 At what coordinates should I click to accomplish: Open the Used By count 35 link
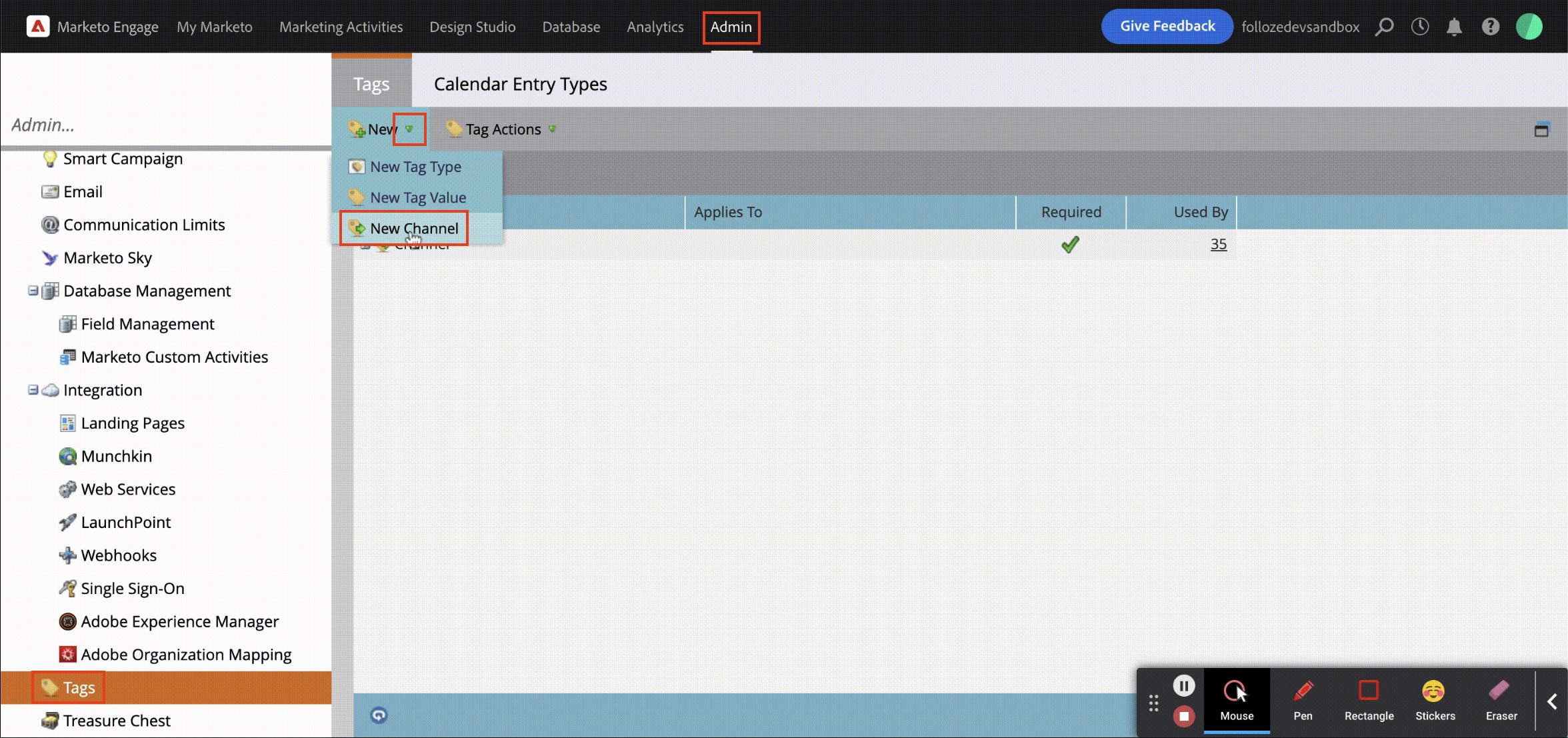[x=1218, y=244]
